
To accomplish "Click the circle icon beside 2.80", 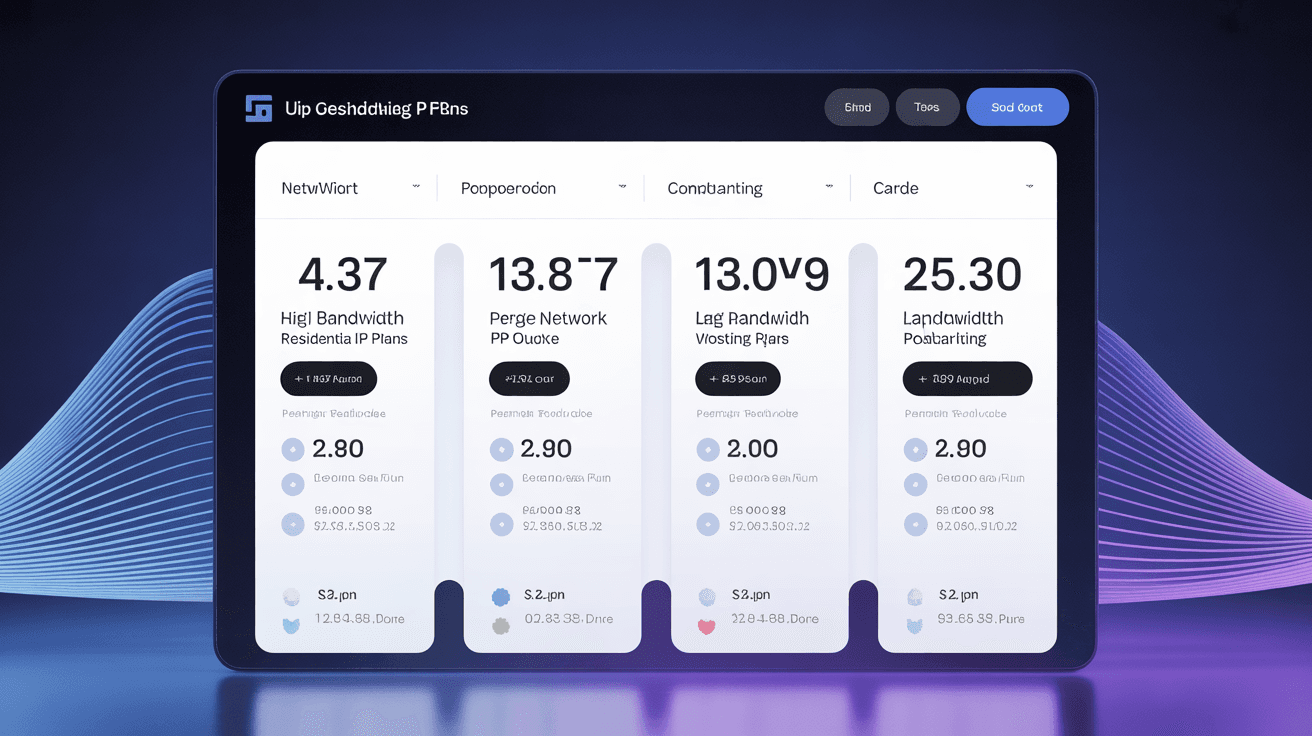I will [293, 449].
